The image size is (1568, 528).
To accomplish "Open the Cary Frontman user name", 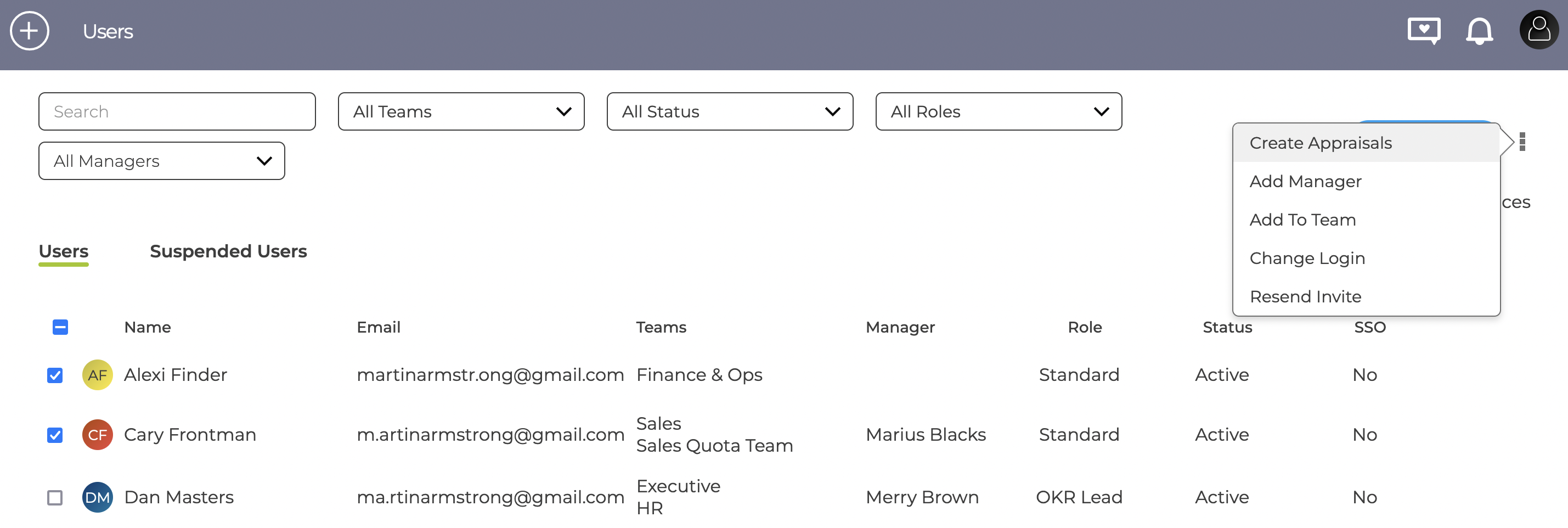I will tap(190, 435).
